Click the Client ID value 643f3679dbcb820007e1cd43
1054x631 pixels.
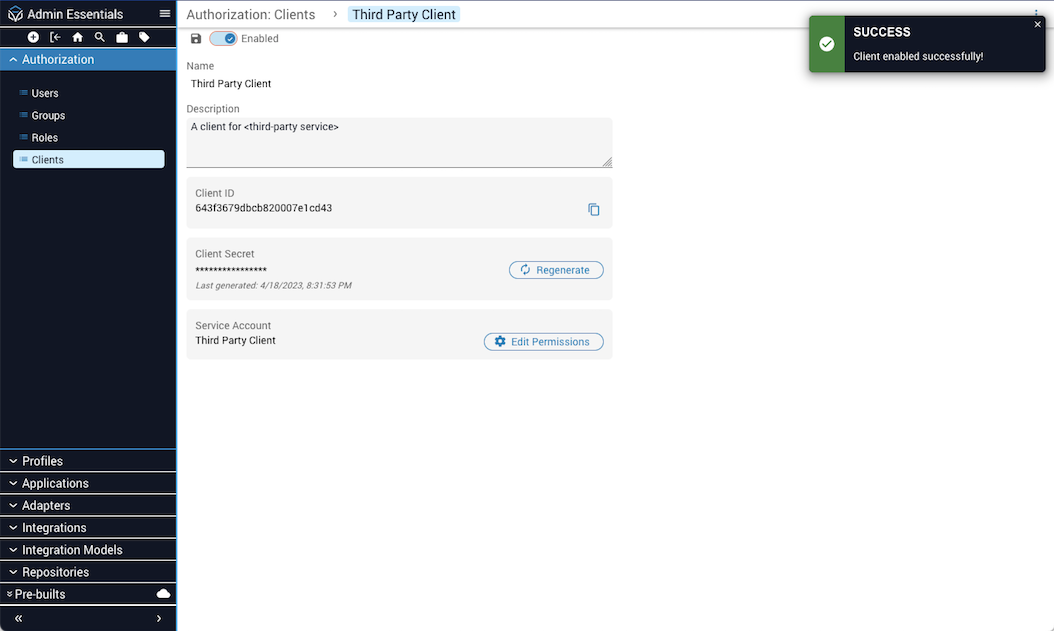(264, 208)
